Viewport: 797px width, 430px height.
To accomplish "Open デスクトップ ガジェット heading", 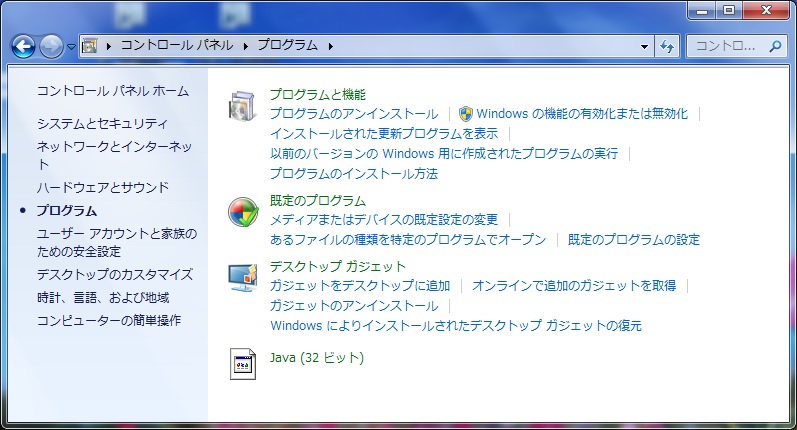I will pyautogui.click(x=338, y=266).
